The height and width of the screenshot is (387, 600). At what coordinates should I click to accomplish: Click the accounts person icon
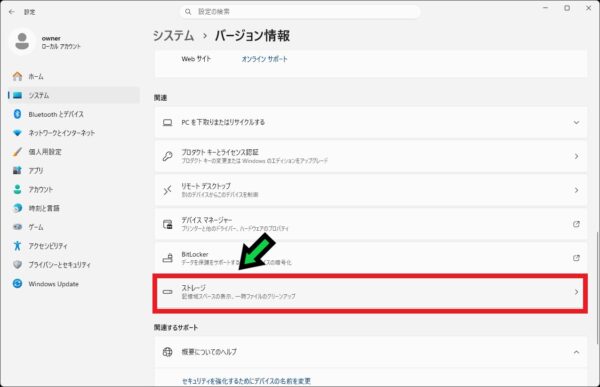(x=17, y=189)
